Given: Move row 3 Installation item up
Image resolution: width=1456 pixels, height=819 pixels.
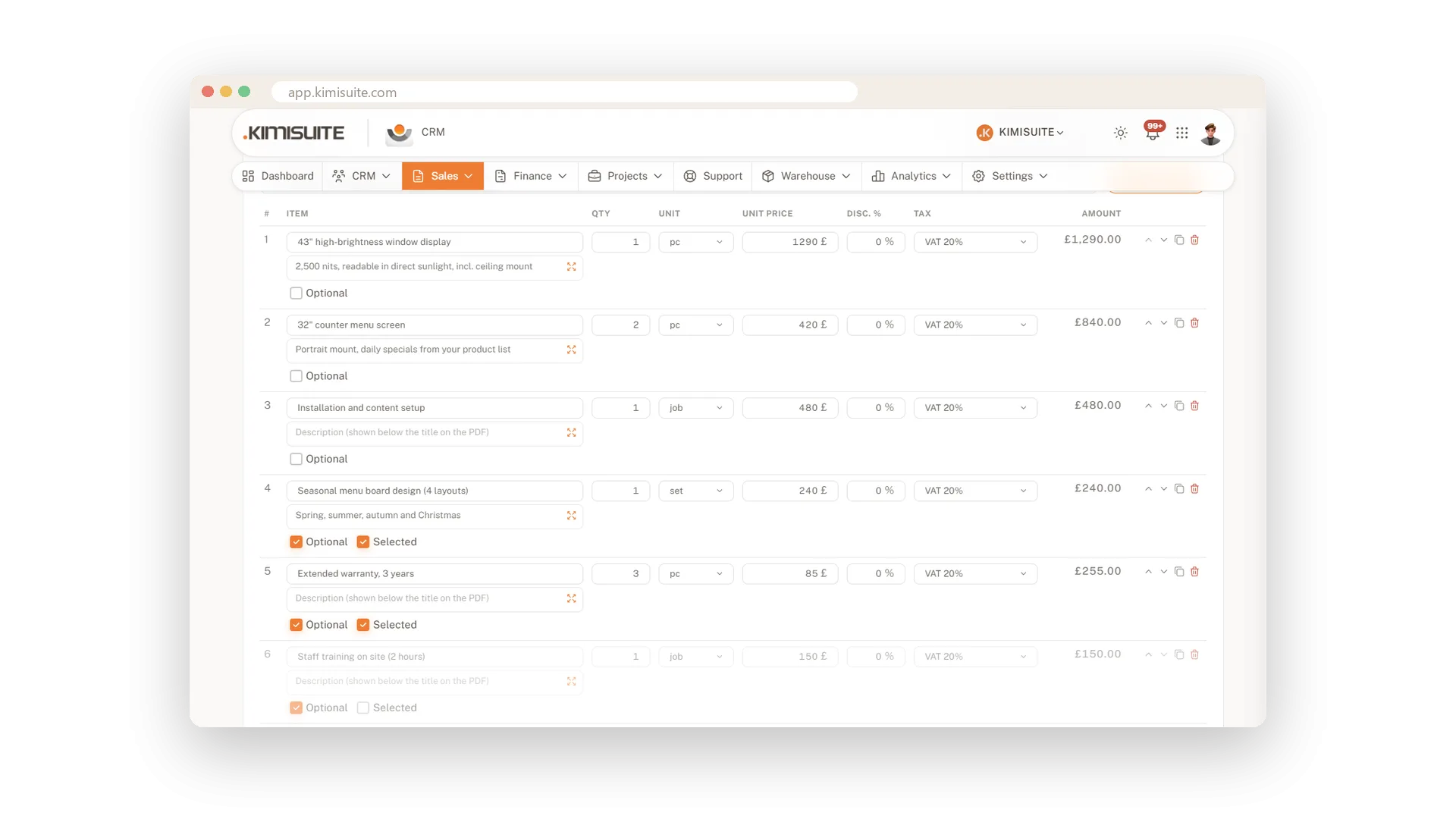Looking at the screenshot, I should pos(1148,406).
